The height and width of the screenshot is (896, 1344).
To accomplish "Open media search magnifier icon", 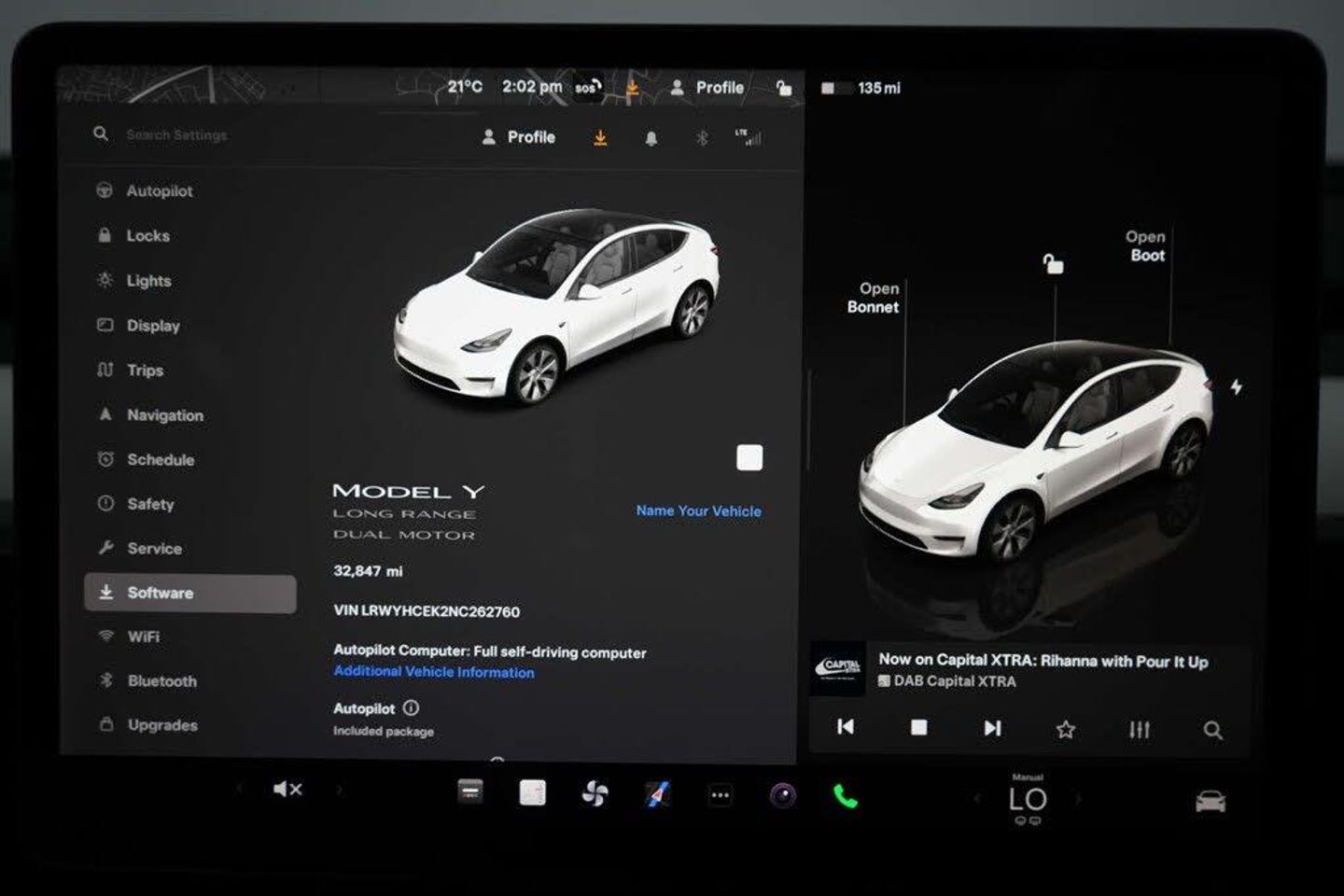I will click(1212, 730).
